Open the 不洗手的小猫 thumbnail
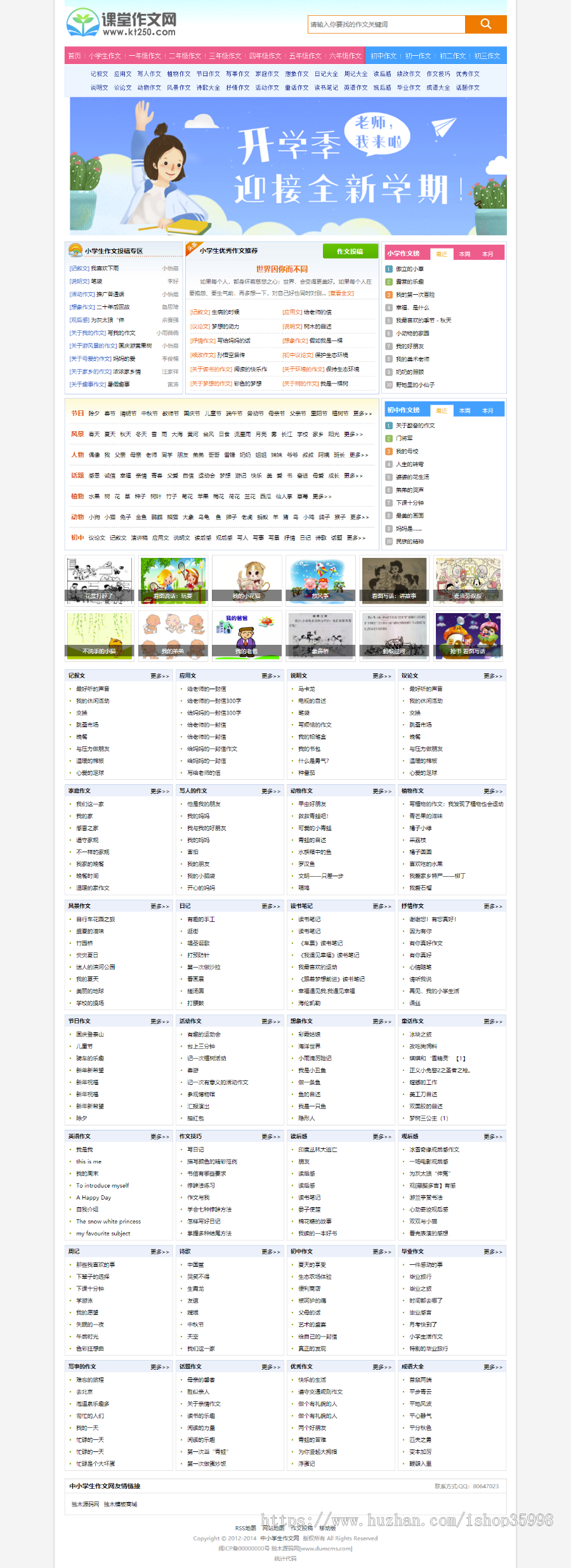This screenshot has width=571, height=1568. click(100, 635)
